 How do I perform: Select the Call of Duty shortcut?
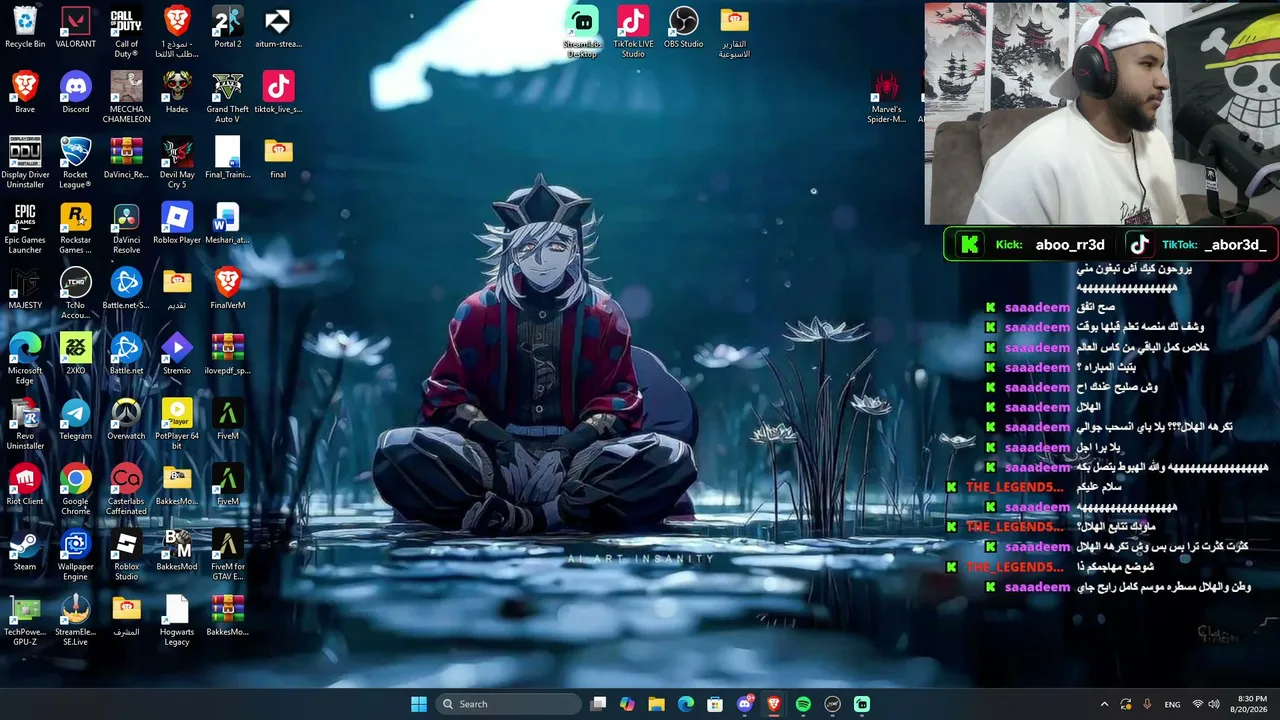tap(126, 32)
